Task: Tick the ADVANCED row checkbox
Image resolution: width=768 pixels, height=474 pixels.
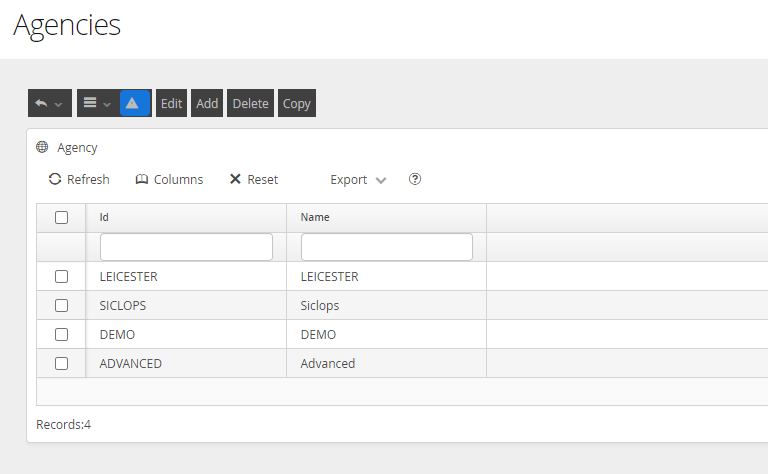Action: pyautogui.click(x=61, y=364)
